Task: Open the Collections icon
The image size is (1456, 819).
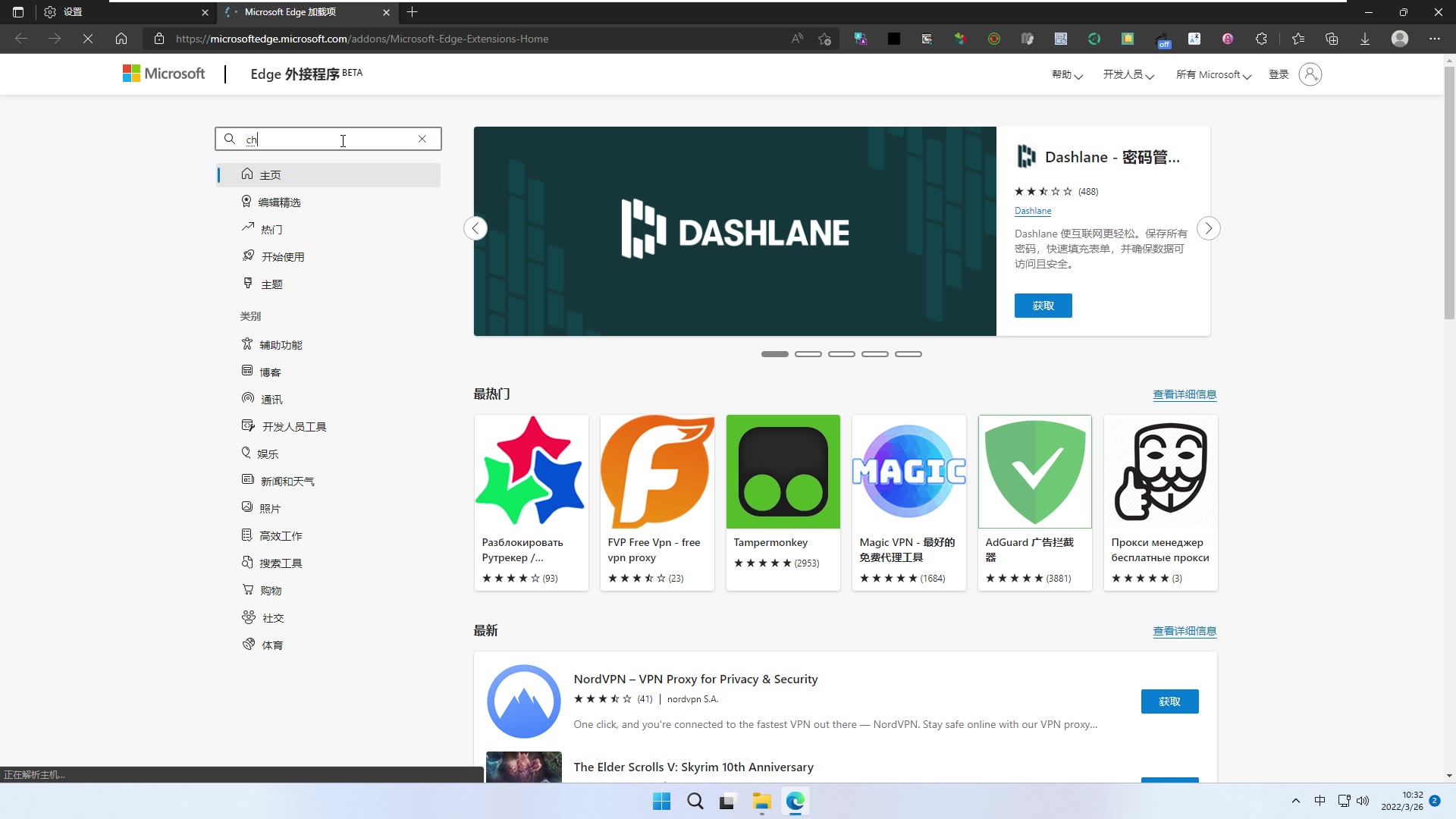Action: coord(1332,39)
